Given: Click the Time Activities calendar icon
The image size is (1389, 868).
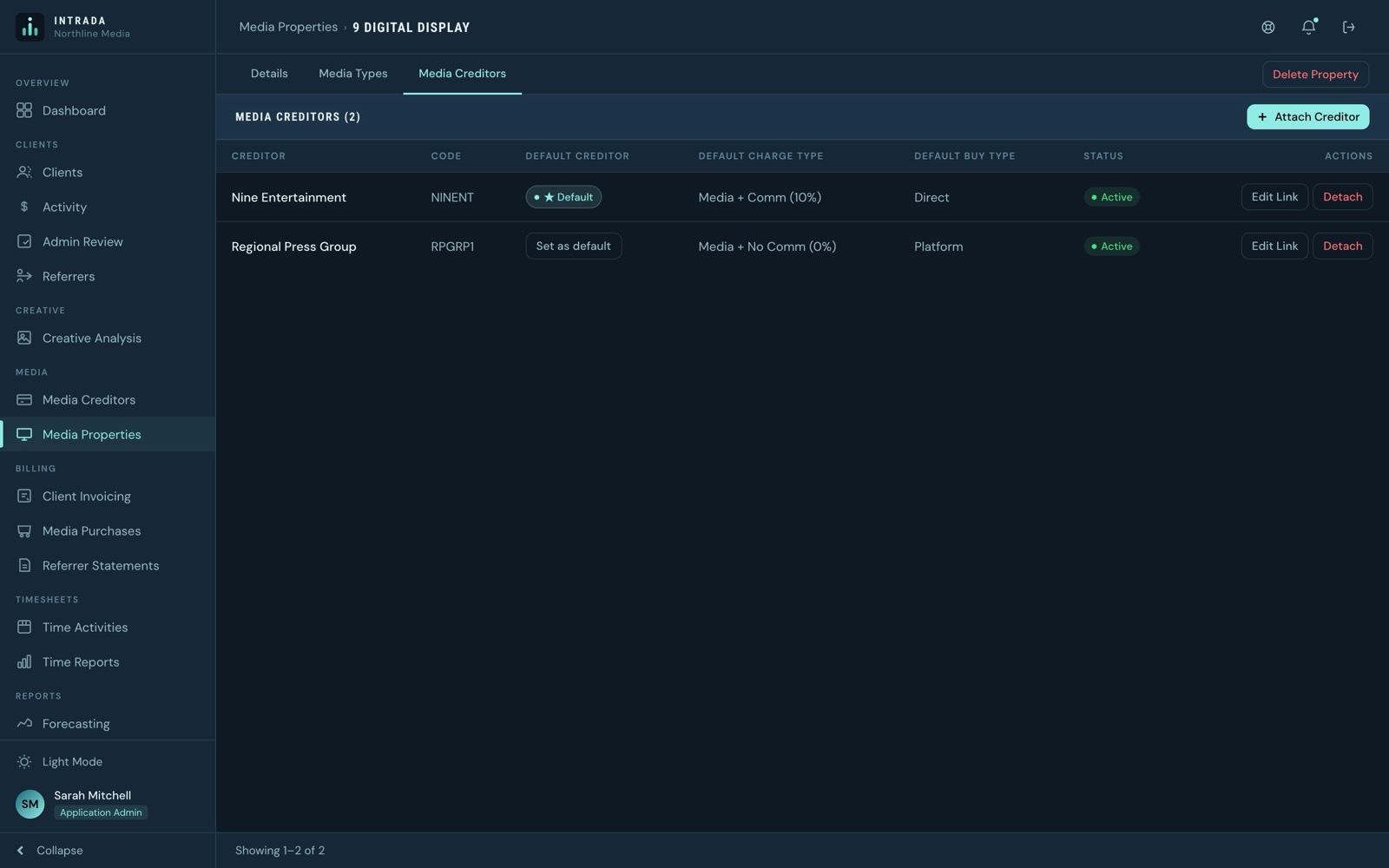Looking at the screenshot, I should pos(24,627).
